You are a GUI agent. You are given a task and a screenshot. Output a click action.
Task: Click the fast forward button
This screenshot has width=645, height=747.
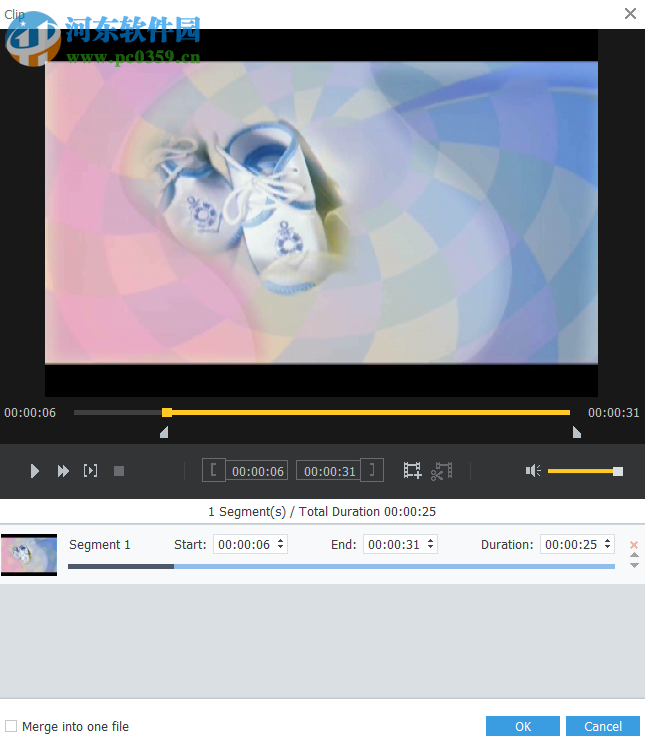[x=63, y=471]
